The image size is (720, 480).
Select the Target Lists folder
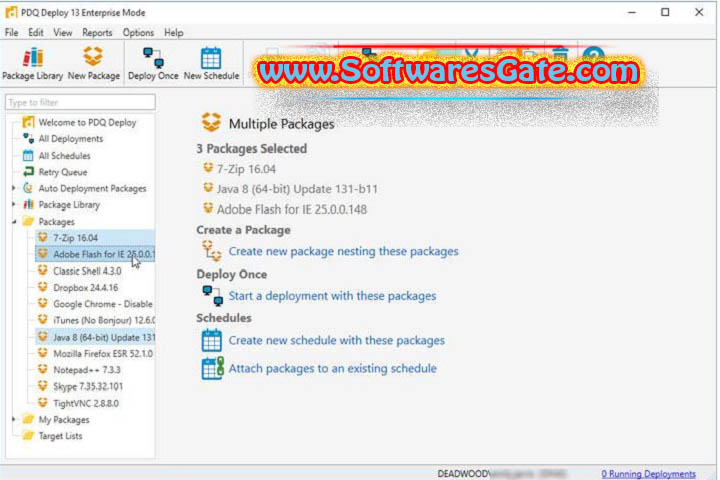point(60,436)
